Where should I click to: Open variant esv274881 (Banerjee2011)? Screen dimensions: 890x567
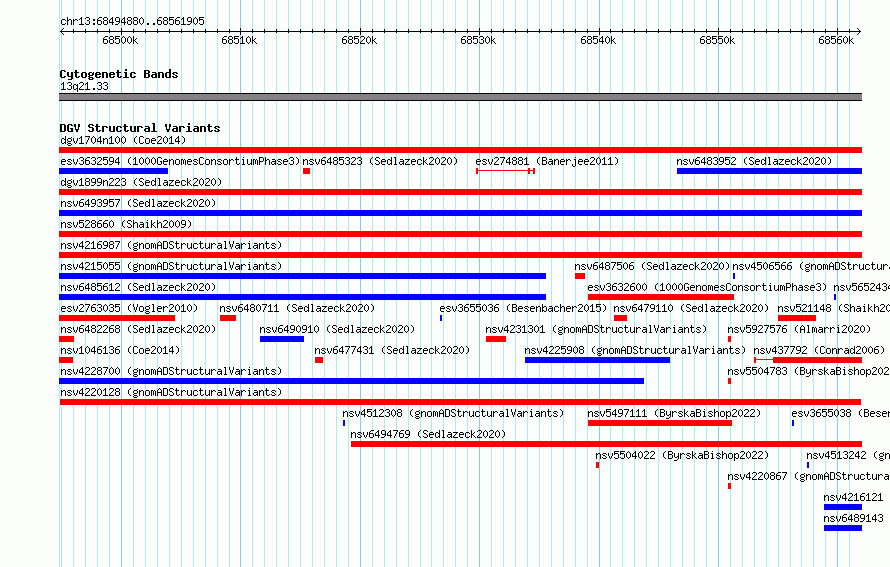(x=547, y=161)
